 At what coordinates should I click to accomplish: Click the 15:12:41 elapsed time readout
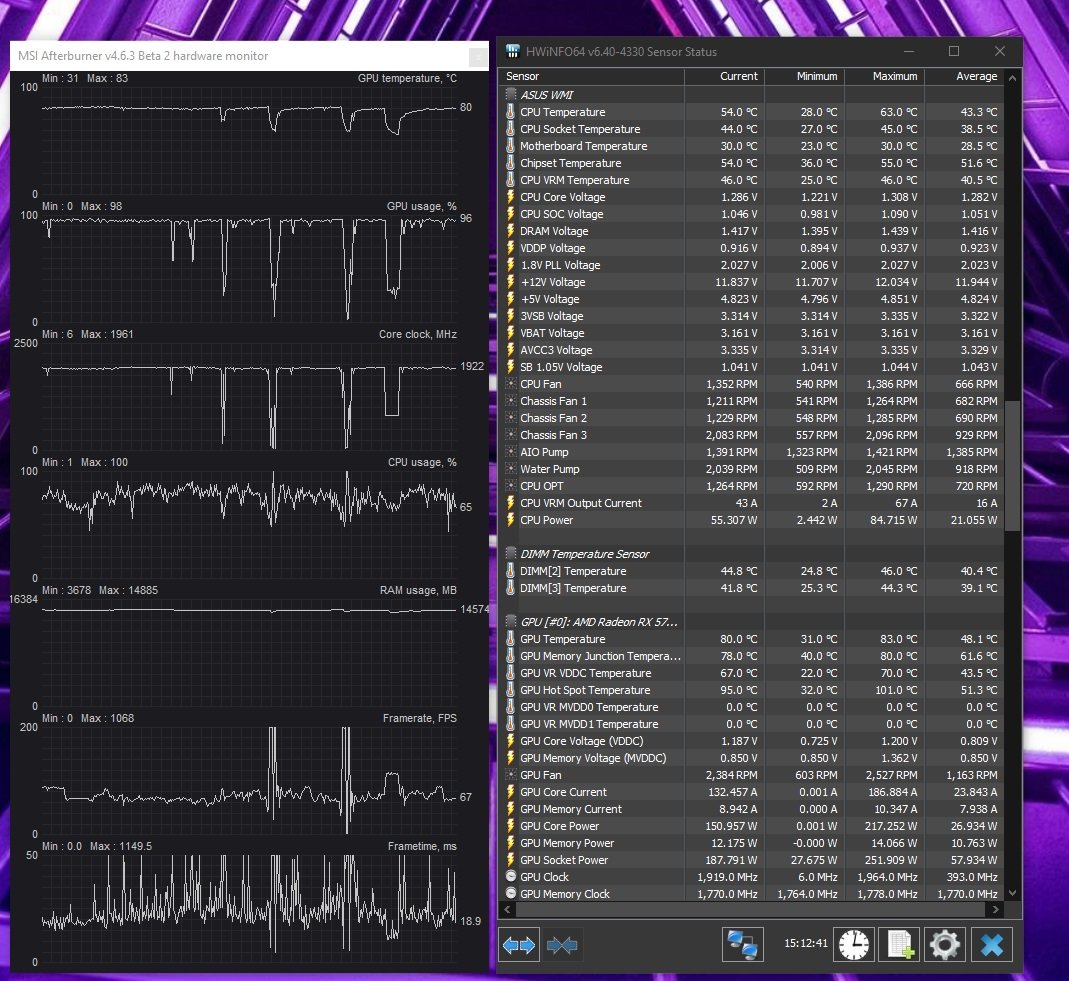click(805, 944)
